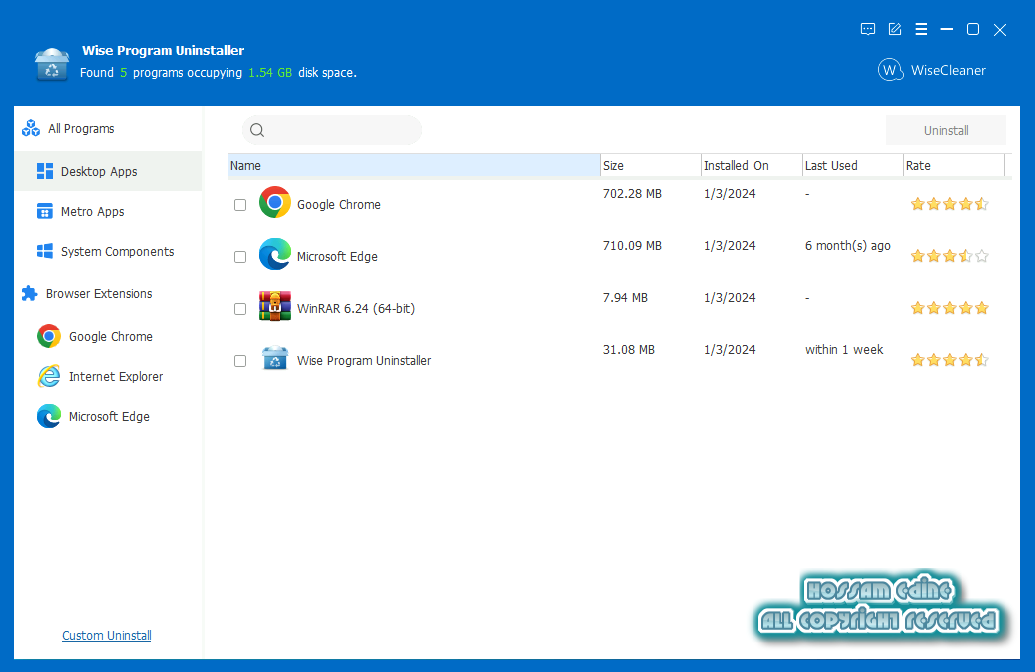1035x672 pixels.
Task: Tick the WinRAR 6.24 checkbox
Action: tap(240, 309)
